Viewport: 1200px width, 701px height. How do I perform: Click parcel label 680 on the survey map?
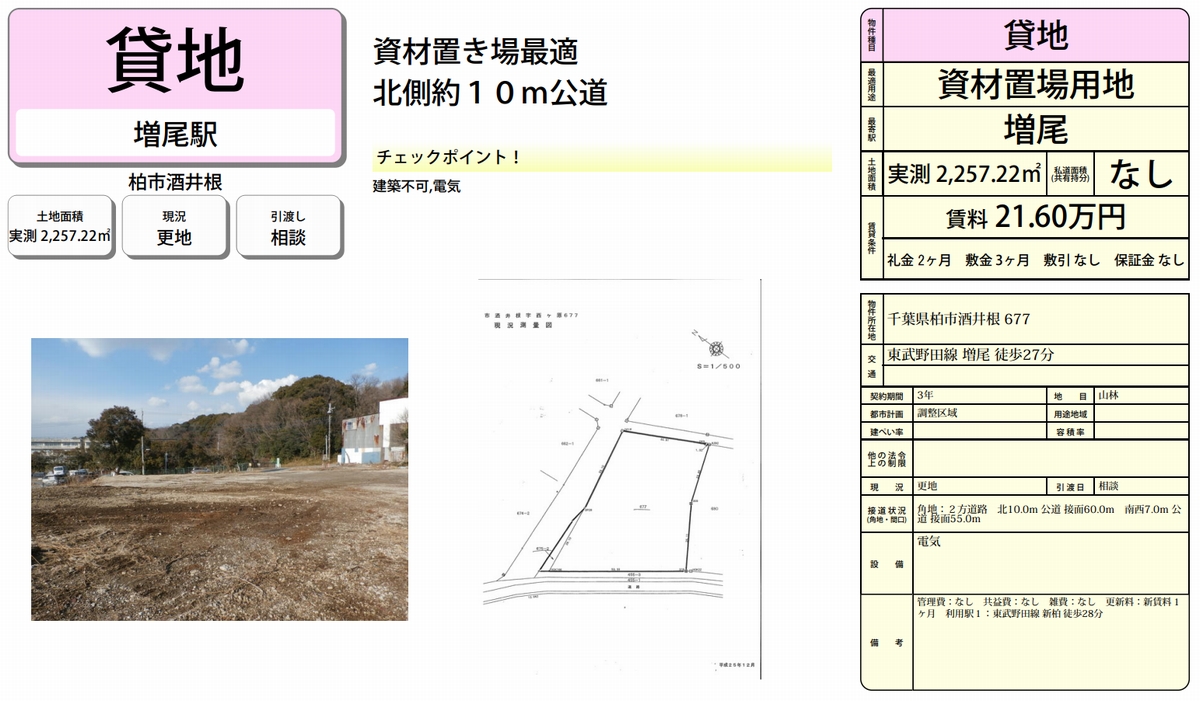(714, 508)
